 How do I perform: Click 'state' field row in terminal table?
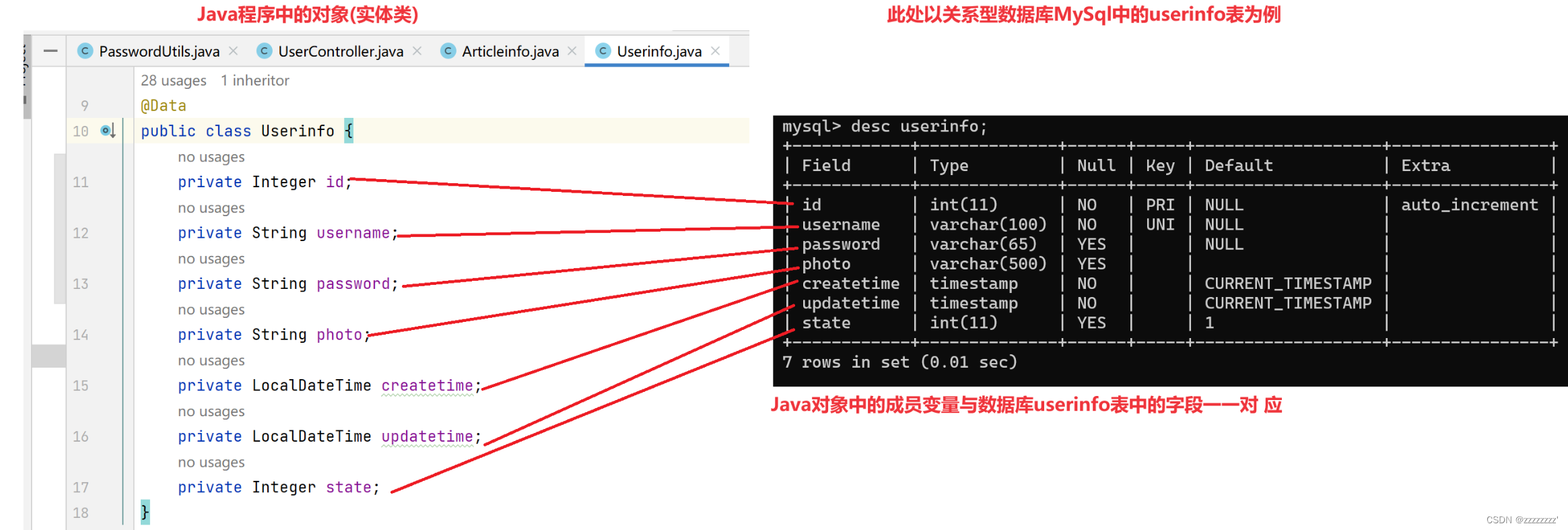coord(826,323)
